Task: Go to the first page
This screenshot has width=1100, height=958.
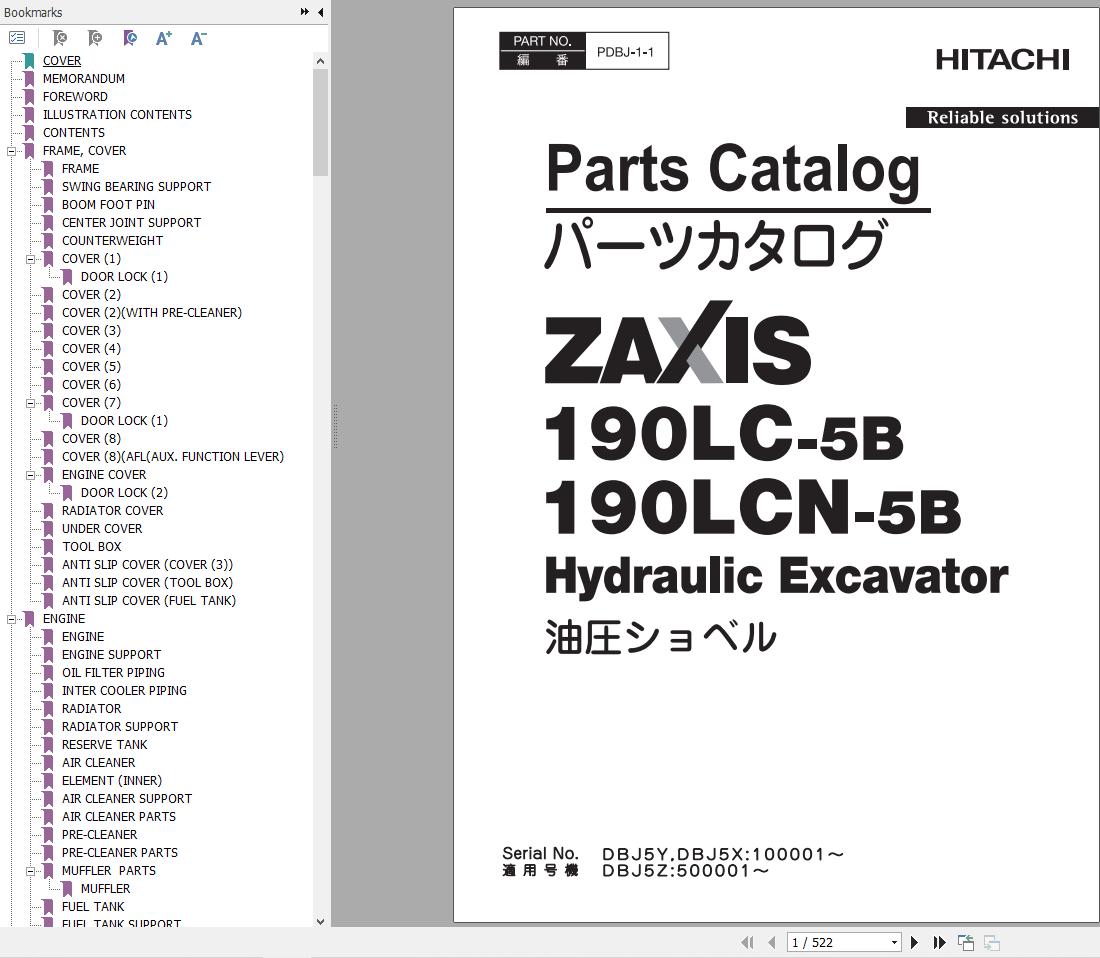Action: click(x=747, y=943)
